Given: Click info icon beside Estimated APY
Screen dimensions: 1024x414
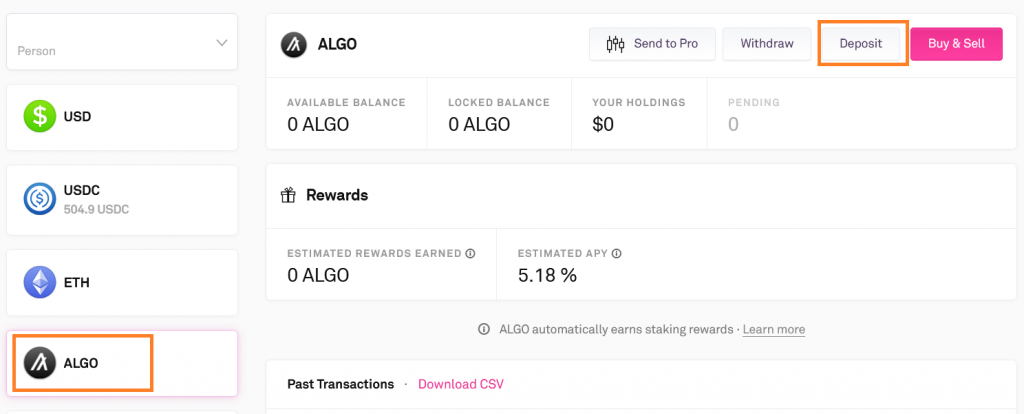Looking at the screenshot, I should pos(617,253).
